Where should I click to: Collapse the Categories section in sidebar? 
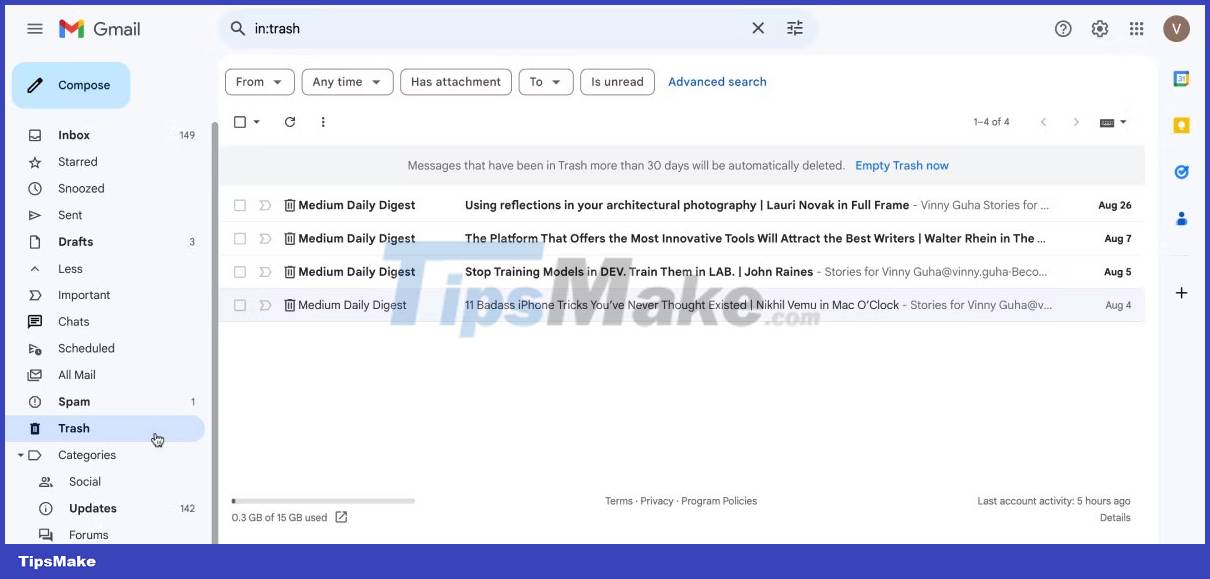(x=20, y=454)
